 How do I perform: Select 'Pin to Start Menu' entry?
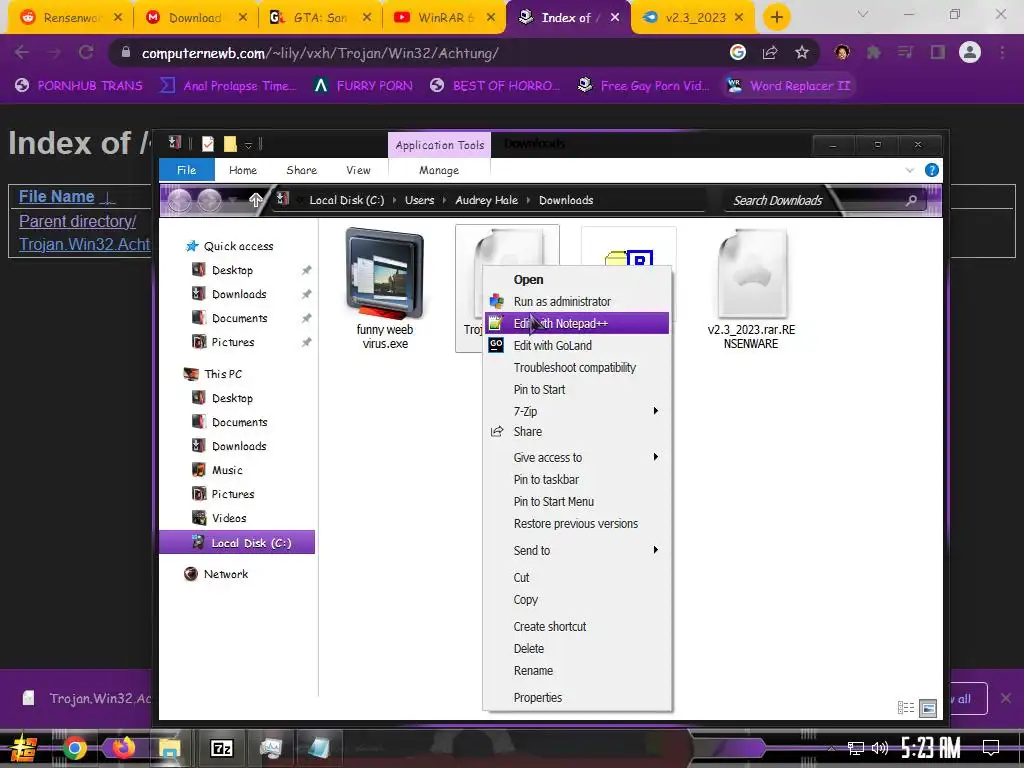(x=577, y=502)
